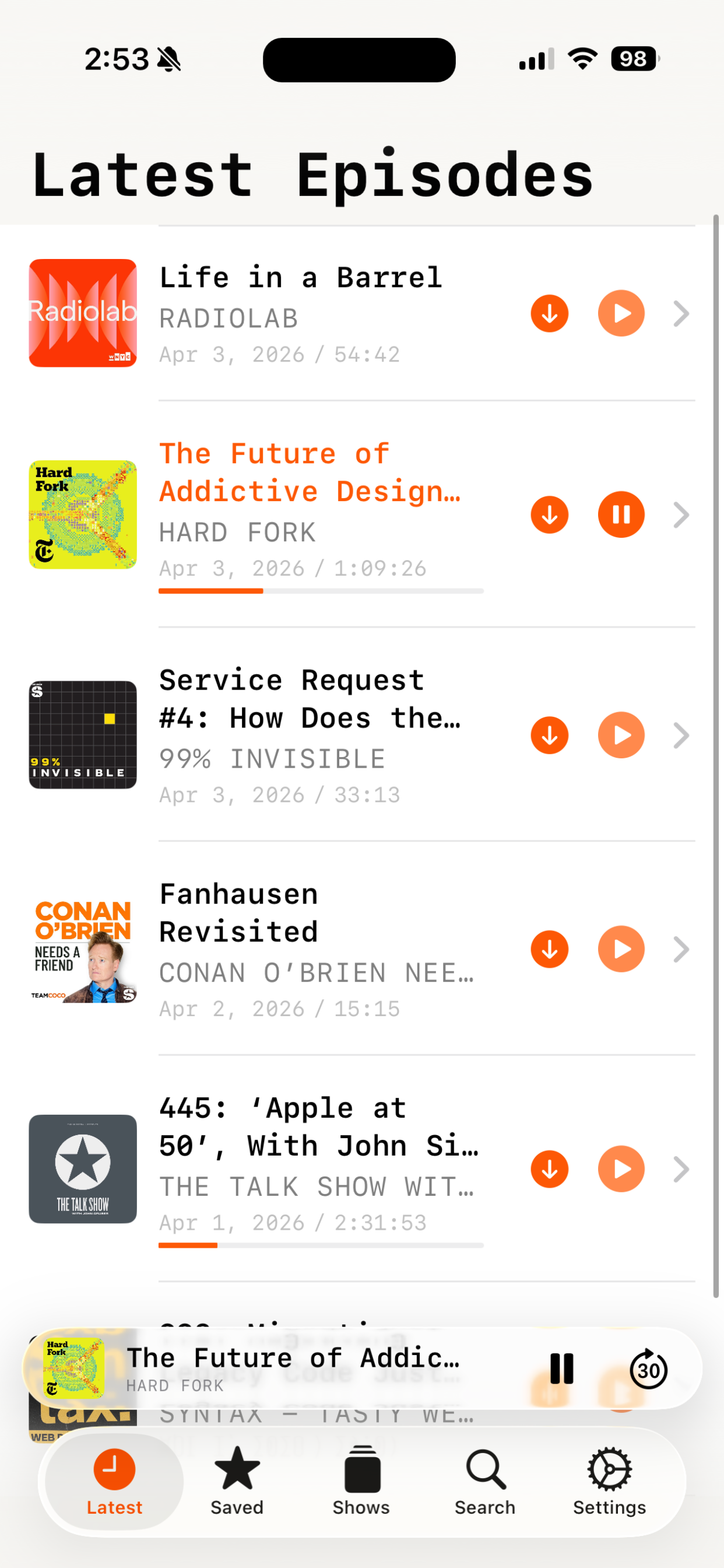Skip forward 30 seconds in mini player
Image resolution: width=724 pixels, height=1568 pixels.
pyautogui.click(x=649, y=1369)
